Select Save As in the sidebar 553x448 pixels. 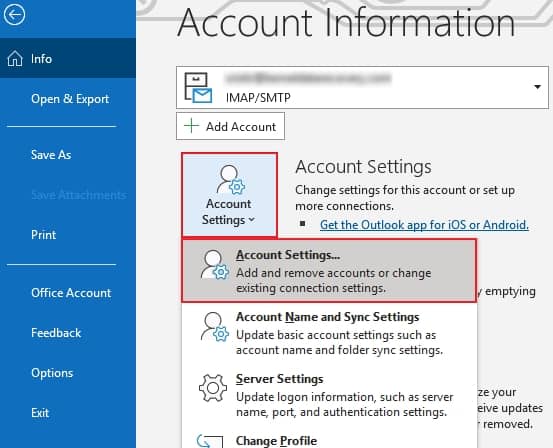point(51,155)
